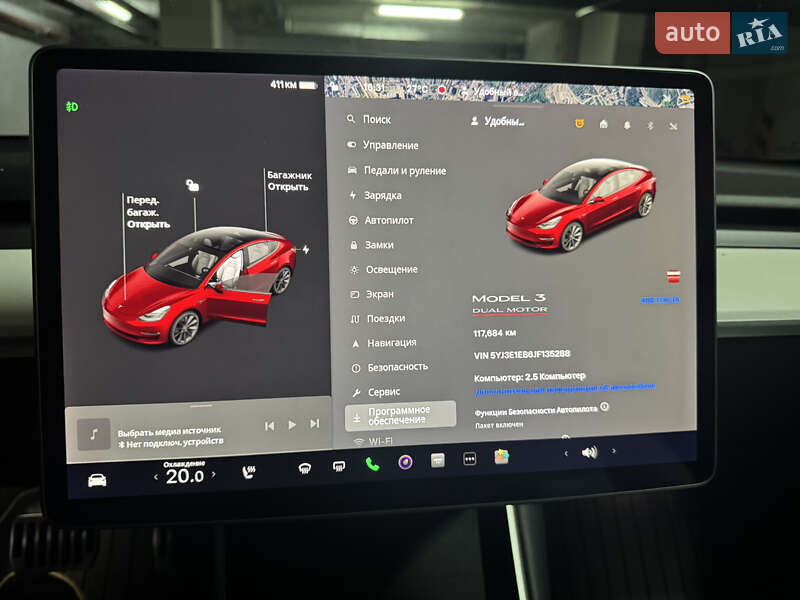Screen dimensions: 800x600
Task: Tap the 117,684 км odometer reading
Action: [494, 333]
